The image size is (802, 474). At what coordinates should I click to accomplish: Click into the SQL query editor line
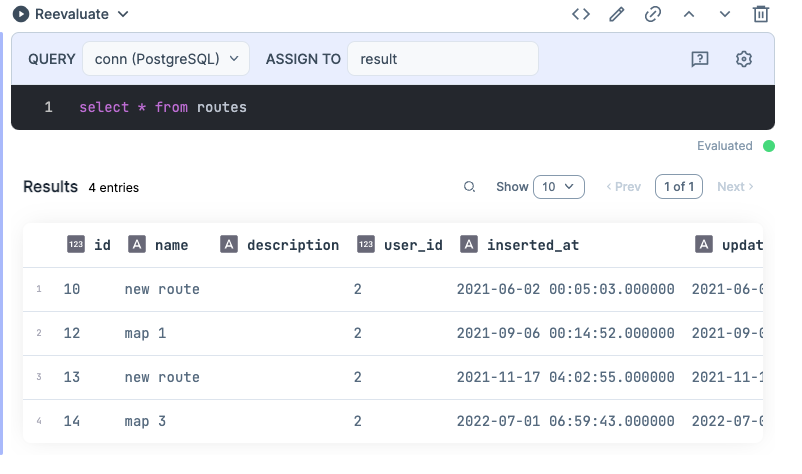(x=393, y=107)
